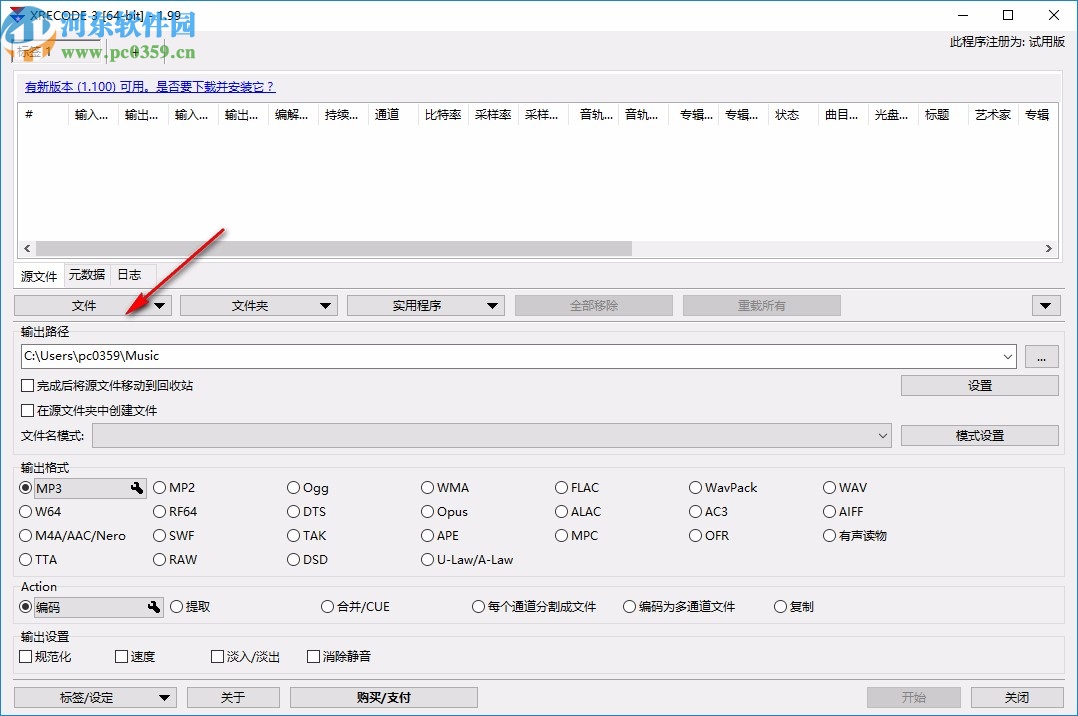The height and width of the screenshot is (716, 1078).
Task: Switch Action to 提取
Action: pyautogui.click(x=176, y=607)
